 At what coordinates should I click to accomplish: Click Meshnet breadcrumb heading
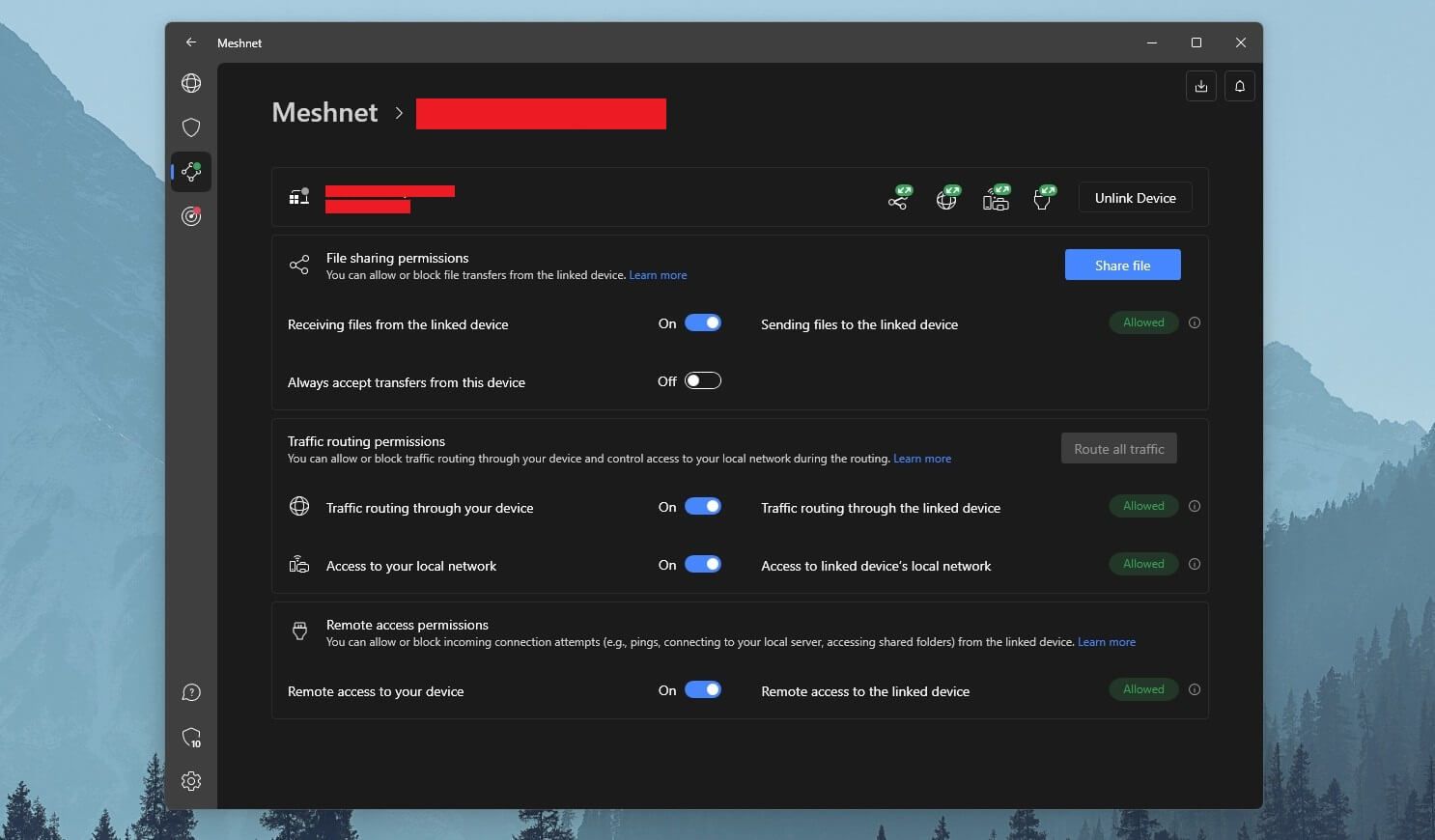pyautogui.click(x=324, y=112)
